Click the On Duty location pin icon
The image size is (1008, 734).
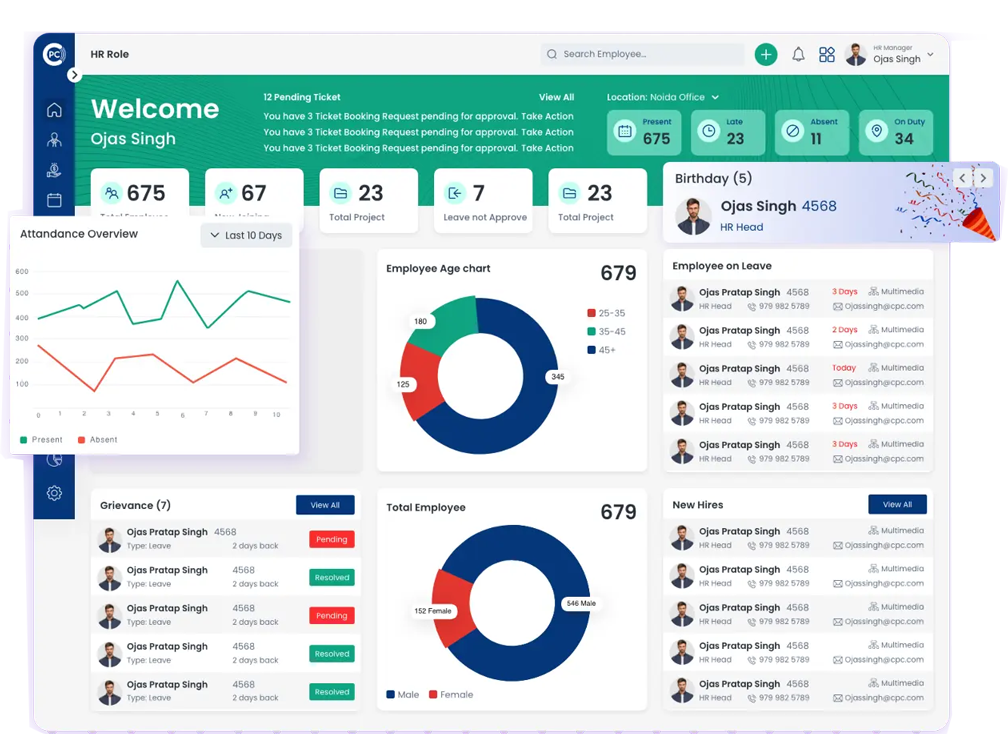[877, 132]
